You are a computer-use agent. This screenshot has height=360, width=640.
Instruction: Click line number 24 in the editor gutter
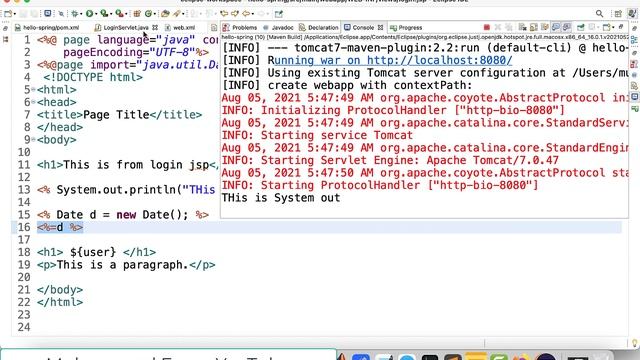click(x=24, y=327)
